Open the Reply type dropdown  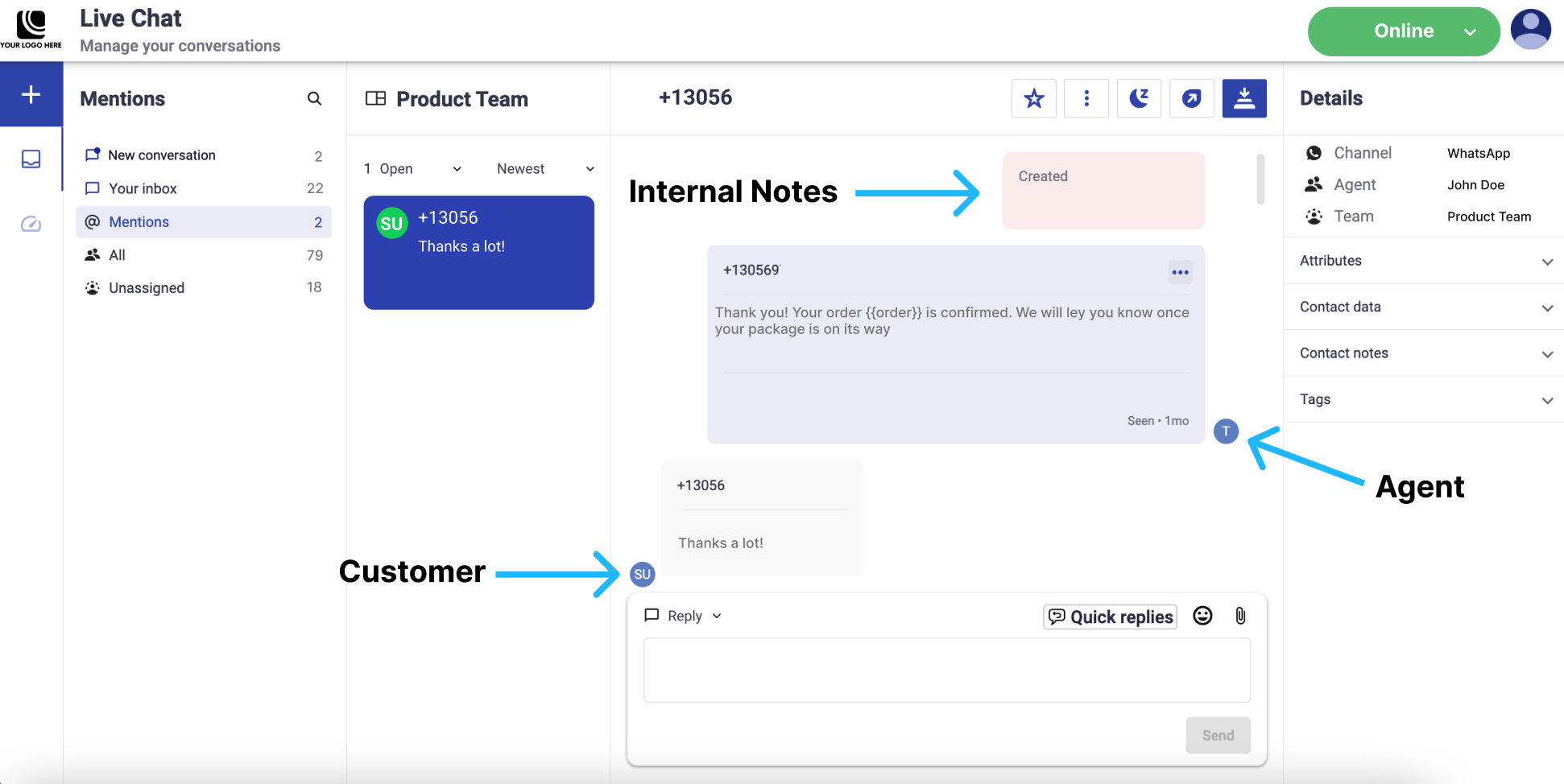(x=684, y=616)
